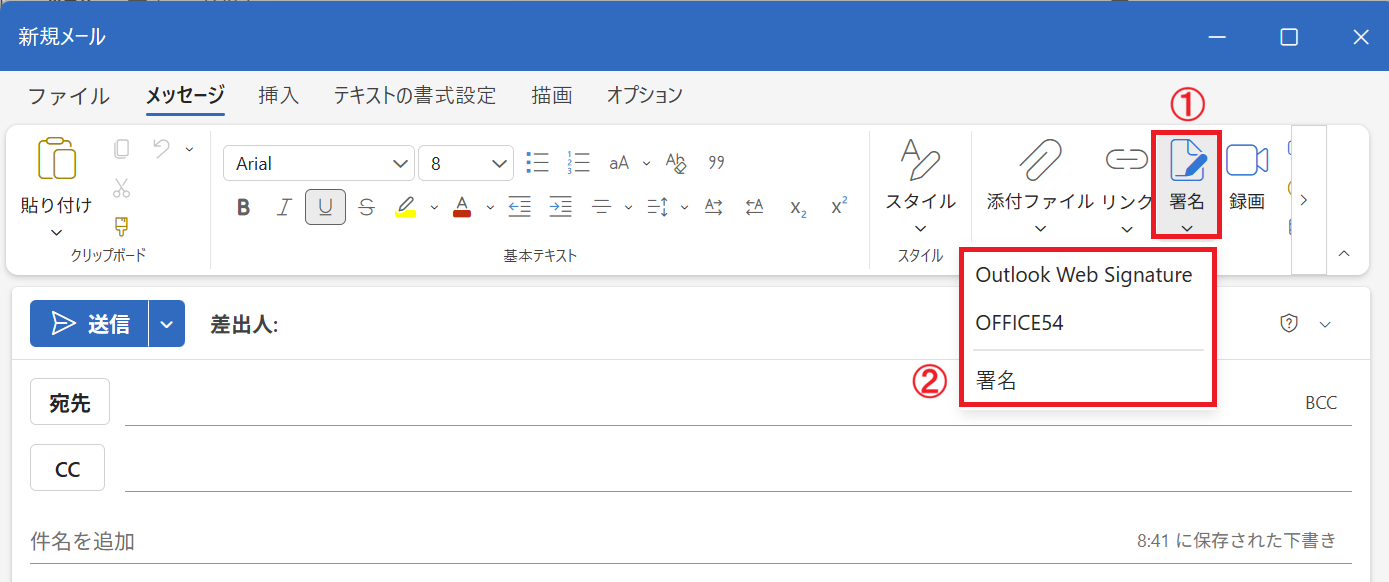Viewport: 1389px width, 582px height.
Task: Toggle underline formatting
Action: [x=324, y=206]
